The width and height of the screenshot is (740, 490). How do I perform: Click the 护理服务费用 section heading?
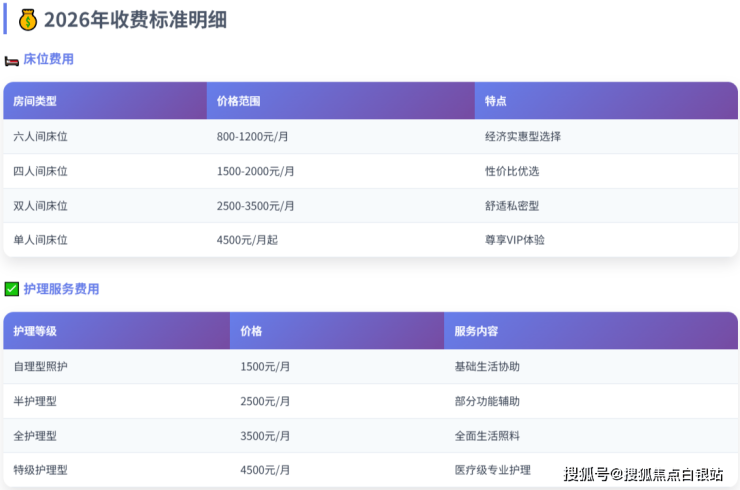(61, 289)
